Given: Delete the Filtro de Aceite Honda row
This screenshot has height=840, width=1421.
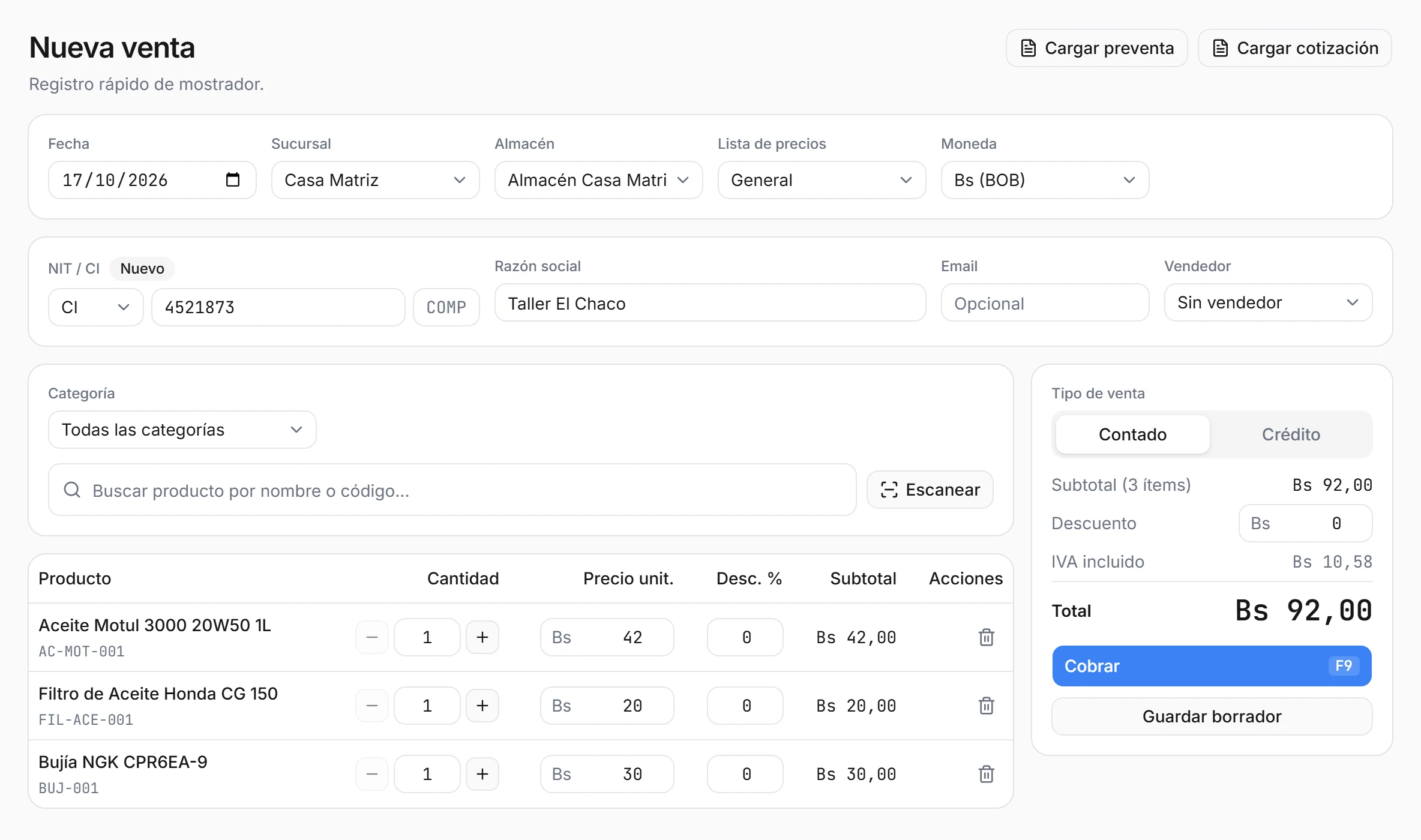Looking at the screenshot, I should point(987,706).
